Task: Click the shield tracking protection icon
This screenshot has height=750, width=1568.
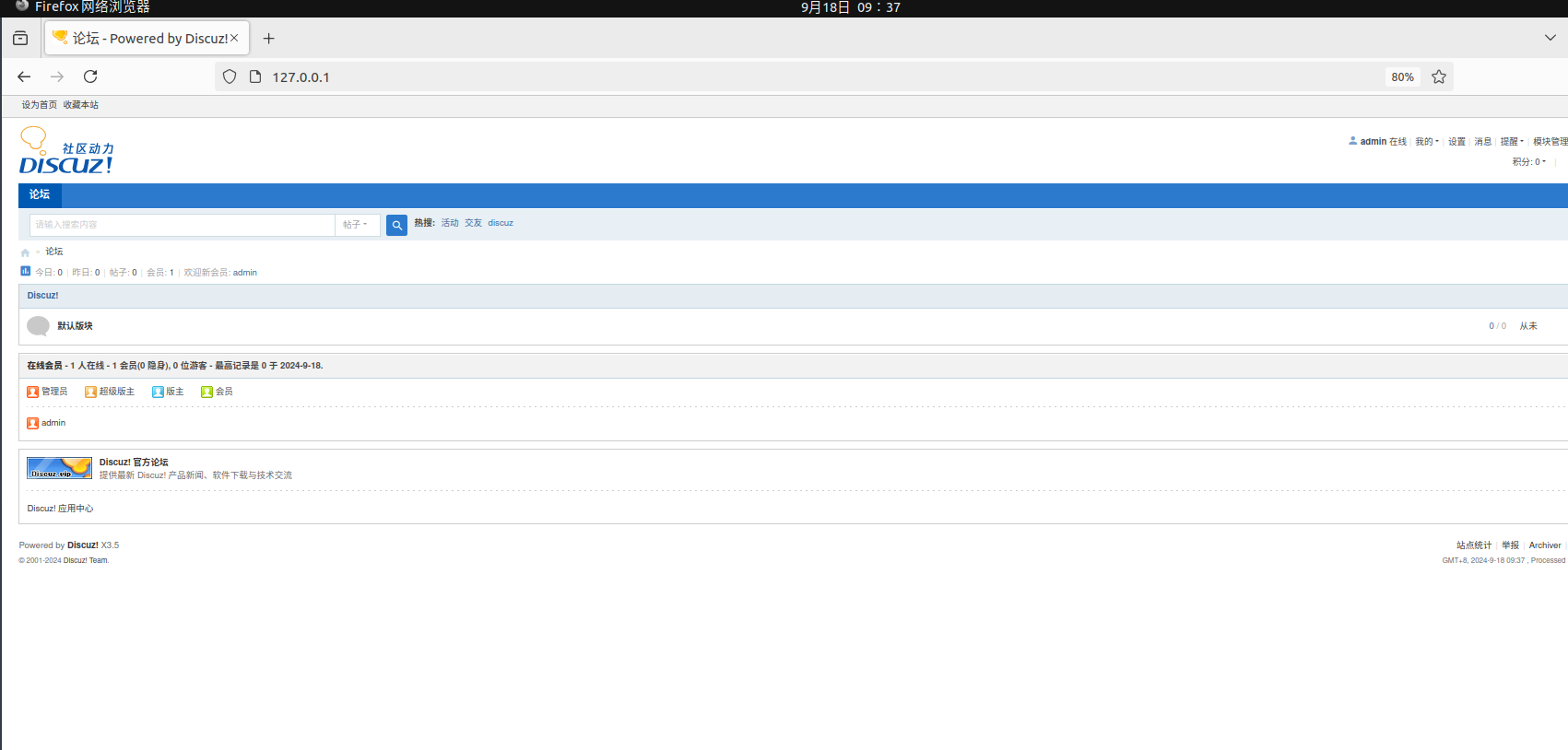Action: tap(230, 76)
